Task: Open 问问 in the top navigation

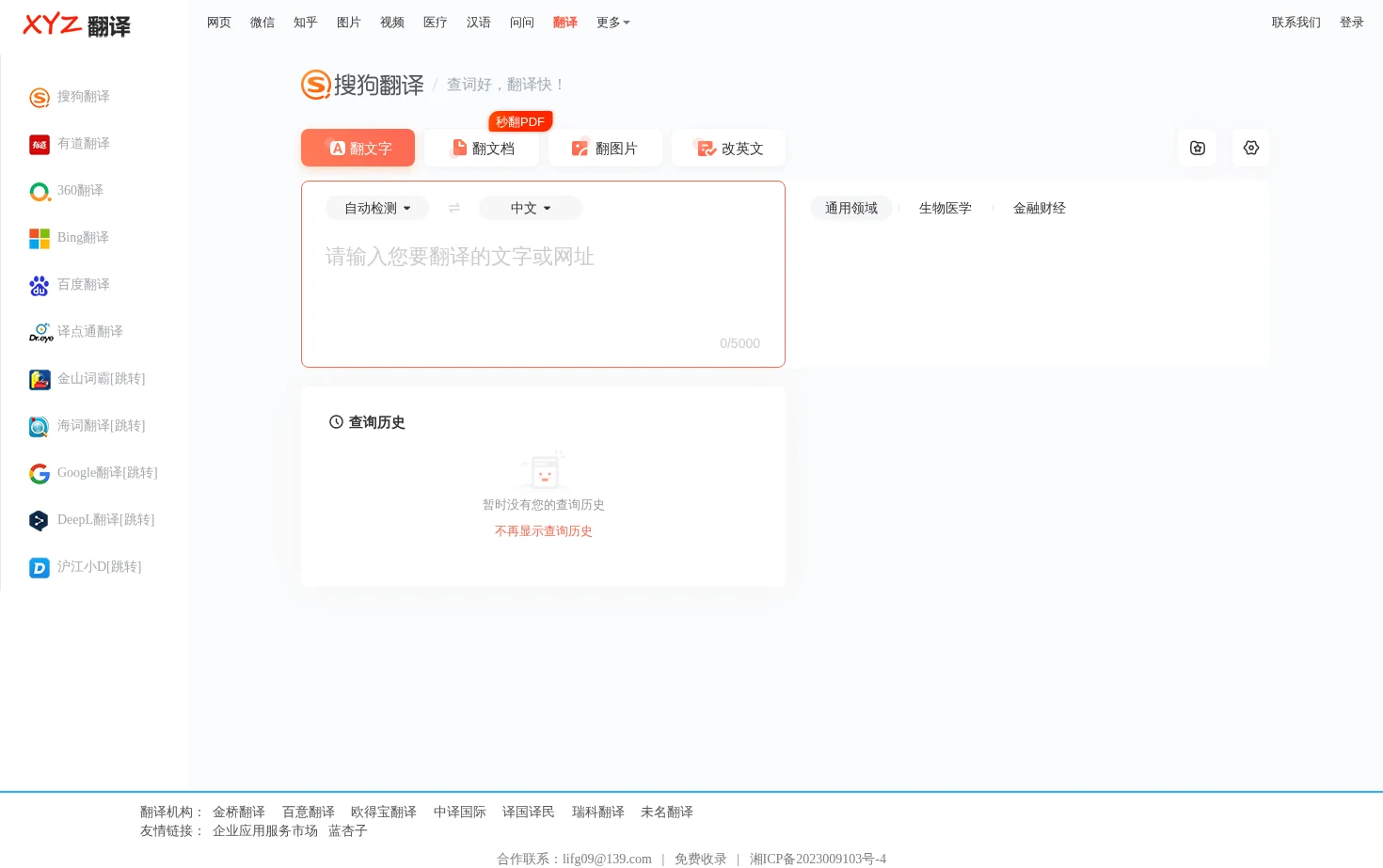Action: (522, 23)
